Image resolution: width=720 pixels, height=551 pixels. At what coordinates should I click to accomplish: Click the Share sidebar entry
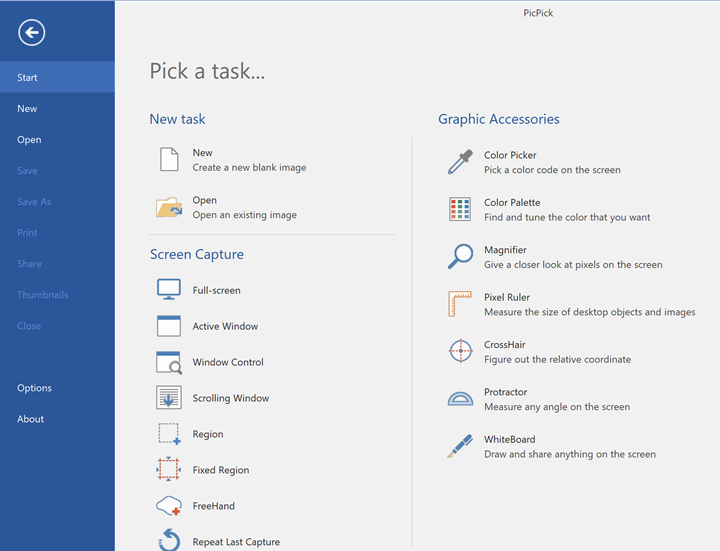[57, 264]
